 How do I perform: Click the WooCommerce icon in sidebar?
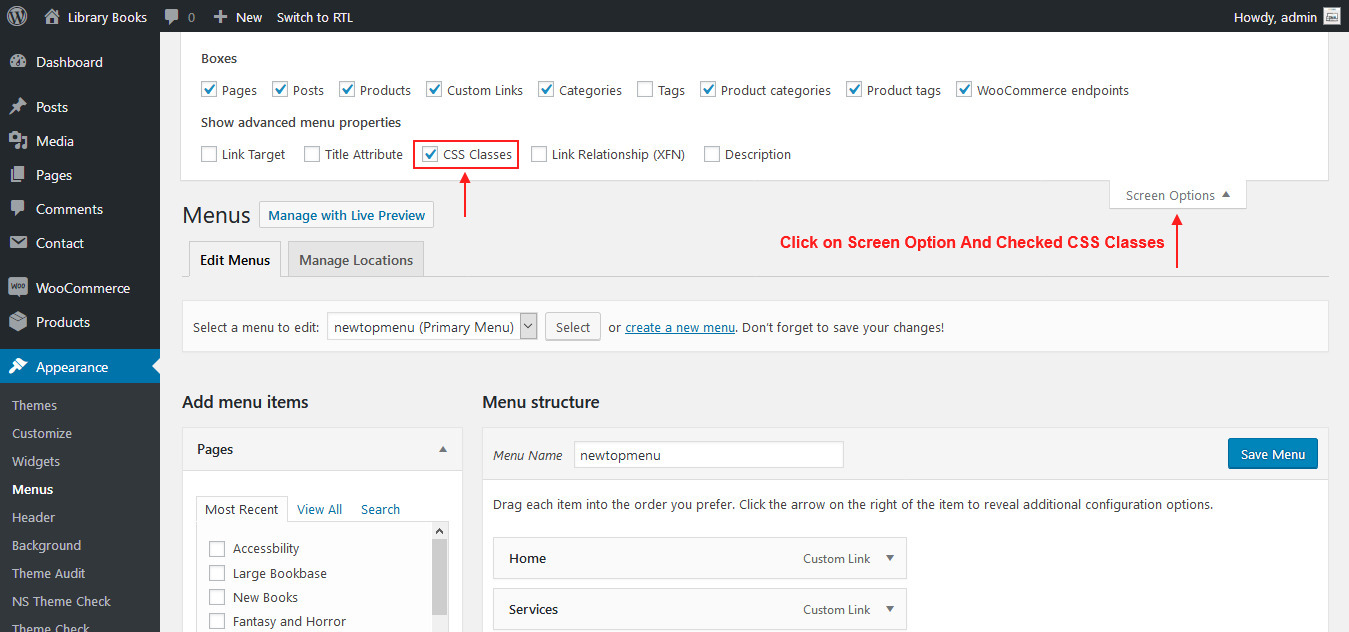click(x=18, y=288)
